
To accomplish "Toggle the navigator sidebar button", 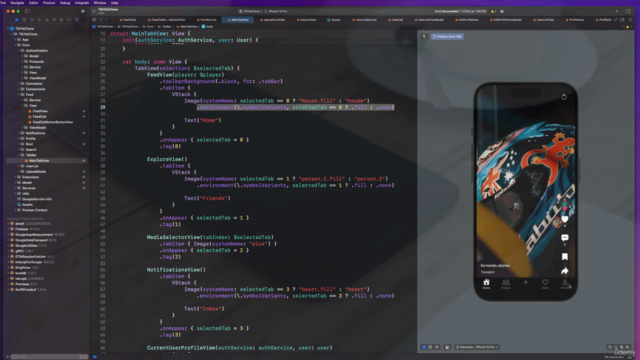I will 28,11.
